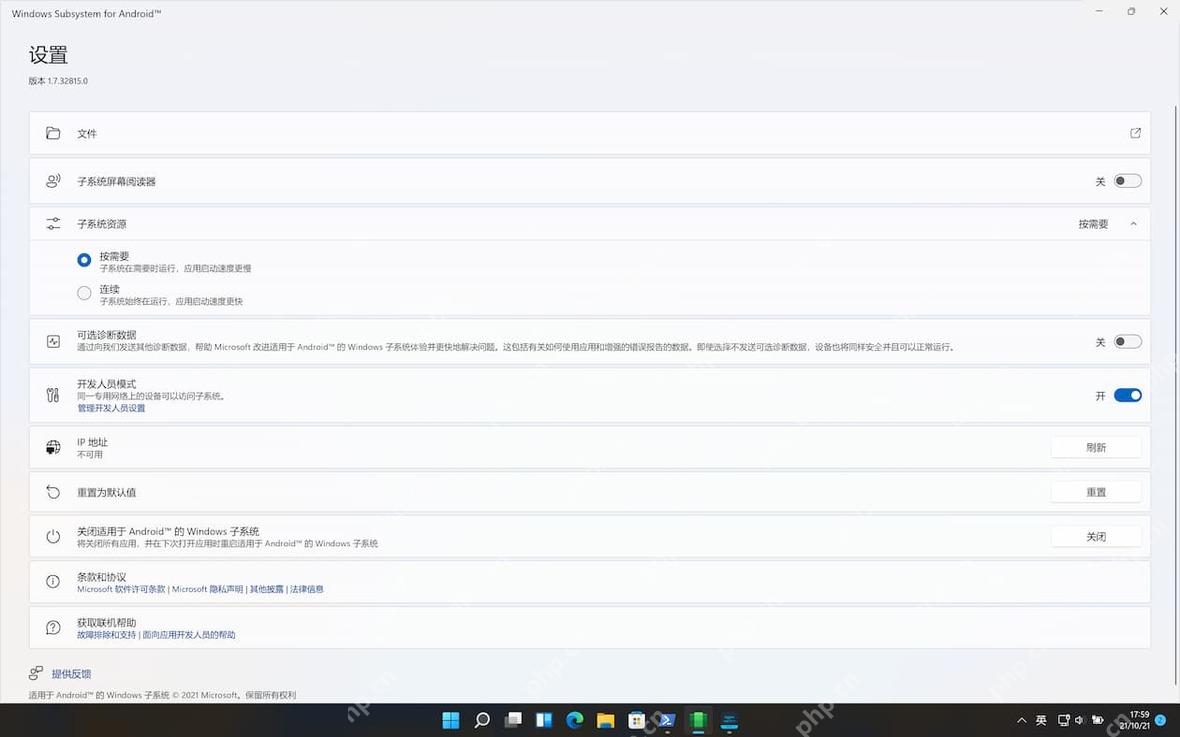Click the 重置为默认值 label
The image size is (1180, 737).
click(106, 492)
